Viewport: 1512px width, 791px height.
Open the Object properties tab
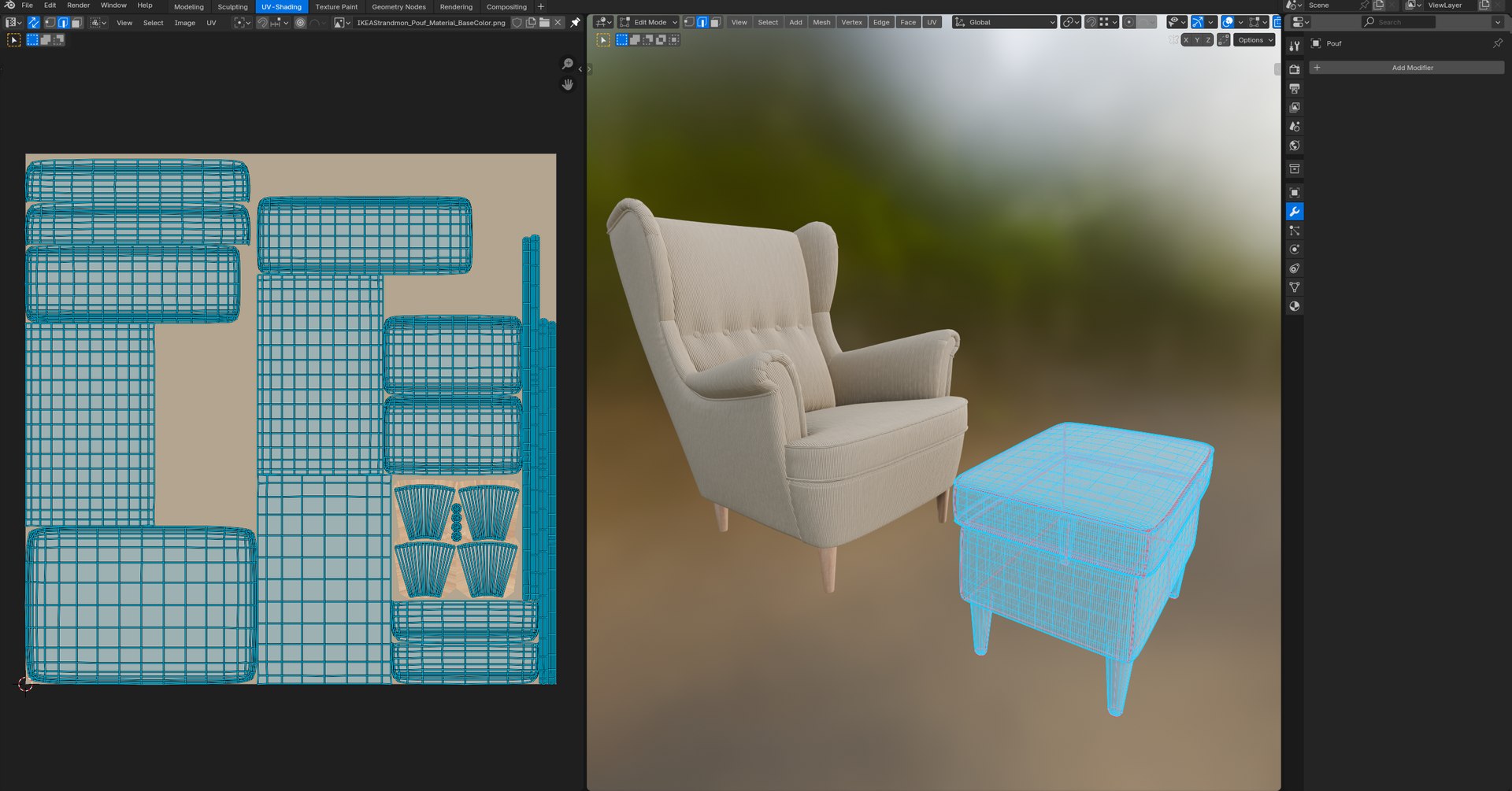pyautogui.click(x=1295, y=192)
